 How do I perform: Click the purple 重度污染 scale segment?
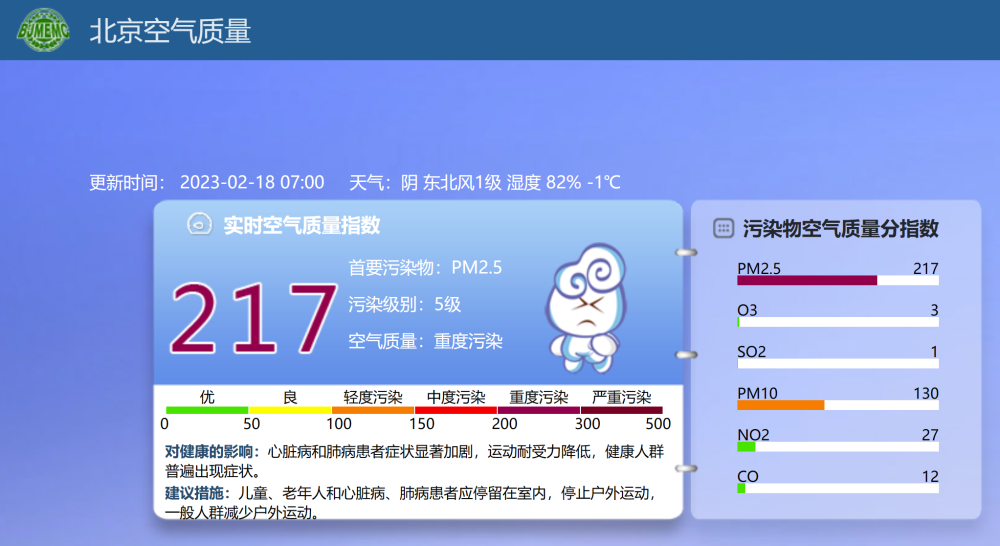[538, 410]
